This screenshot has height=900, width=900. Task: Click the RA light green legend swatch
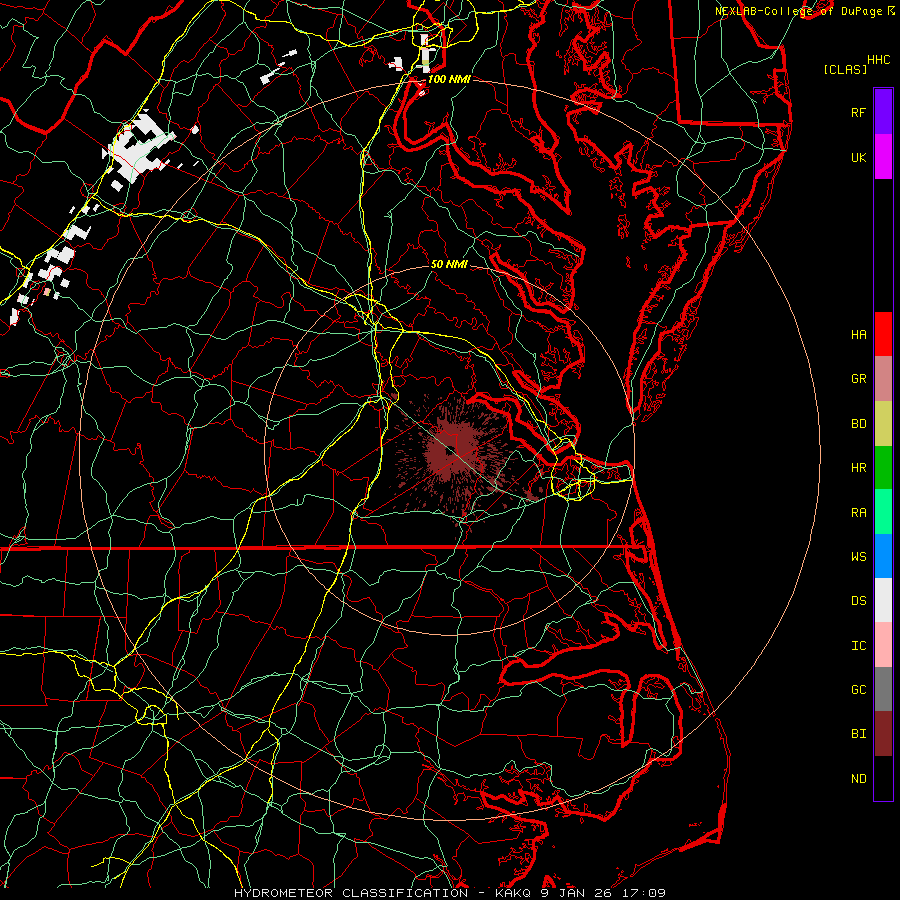pos(883,512)
